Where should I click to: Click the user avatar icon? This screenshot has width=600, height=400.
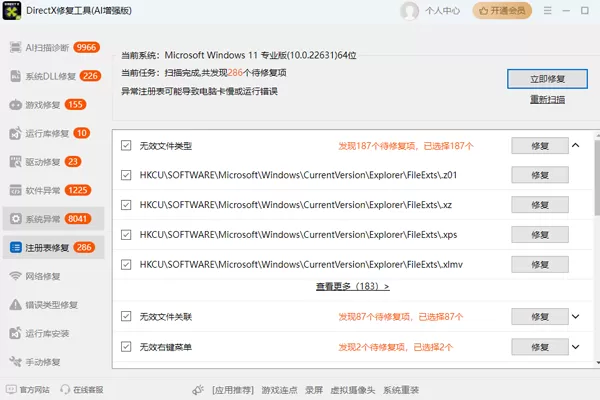tap(409, 11)
